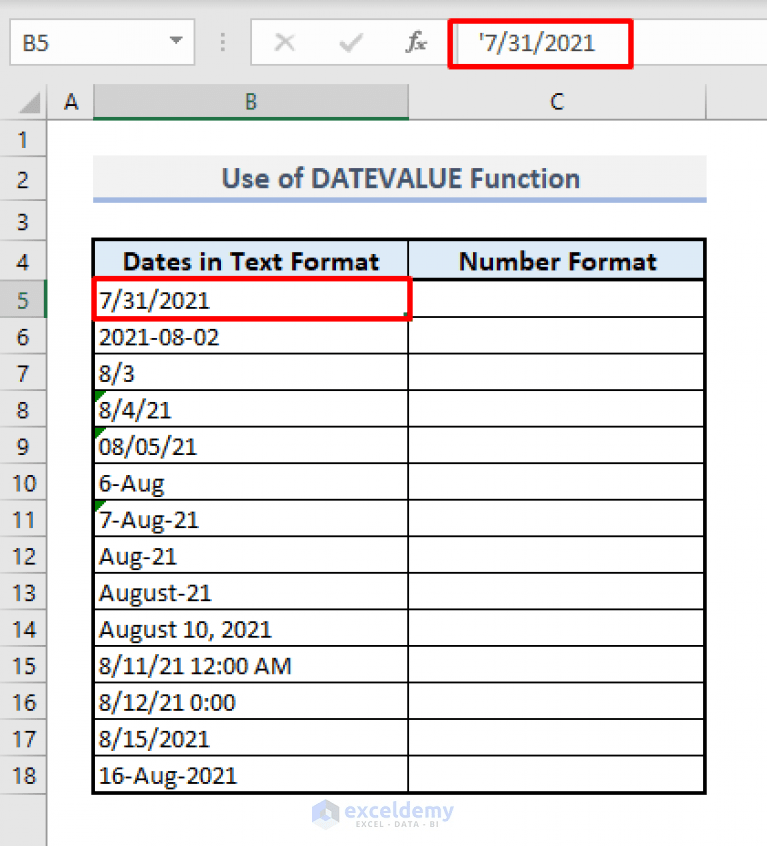Select row 14 header
The image size is (767, 846).
click(x=23, y=629)
